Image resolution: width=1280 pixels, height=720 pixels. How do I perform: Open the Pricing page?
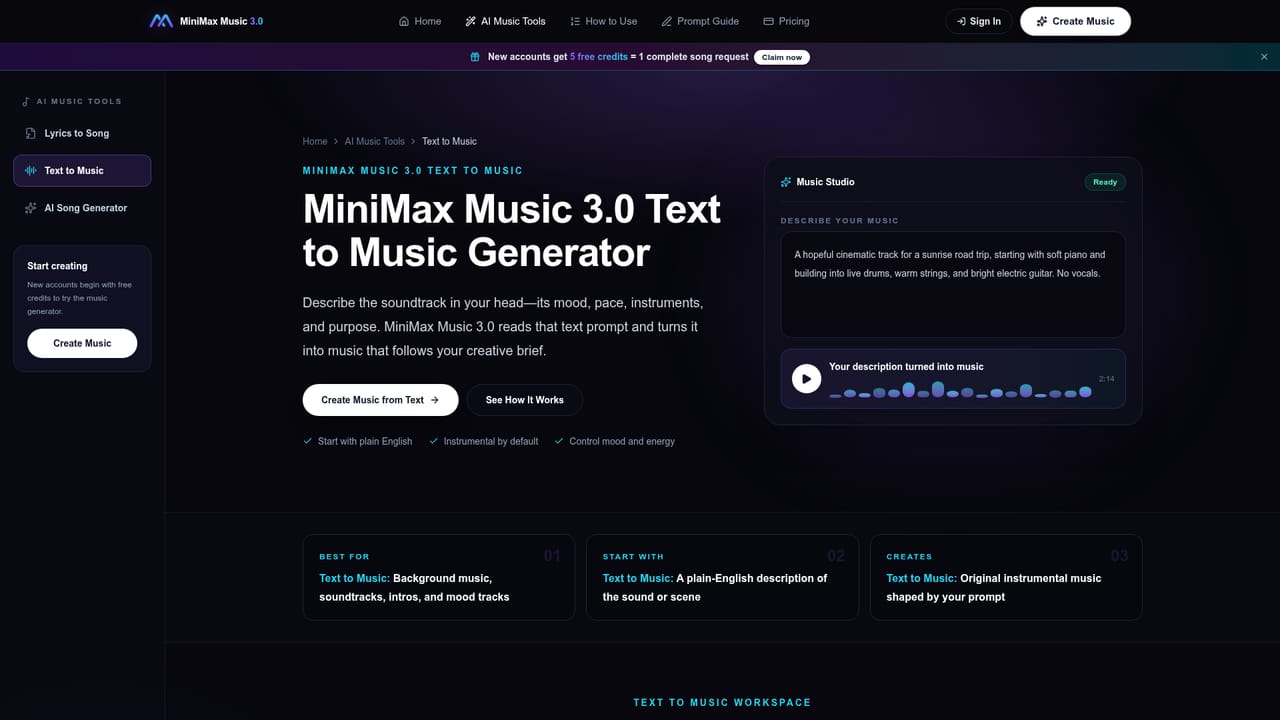pos(786,21)
